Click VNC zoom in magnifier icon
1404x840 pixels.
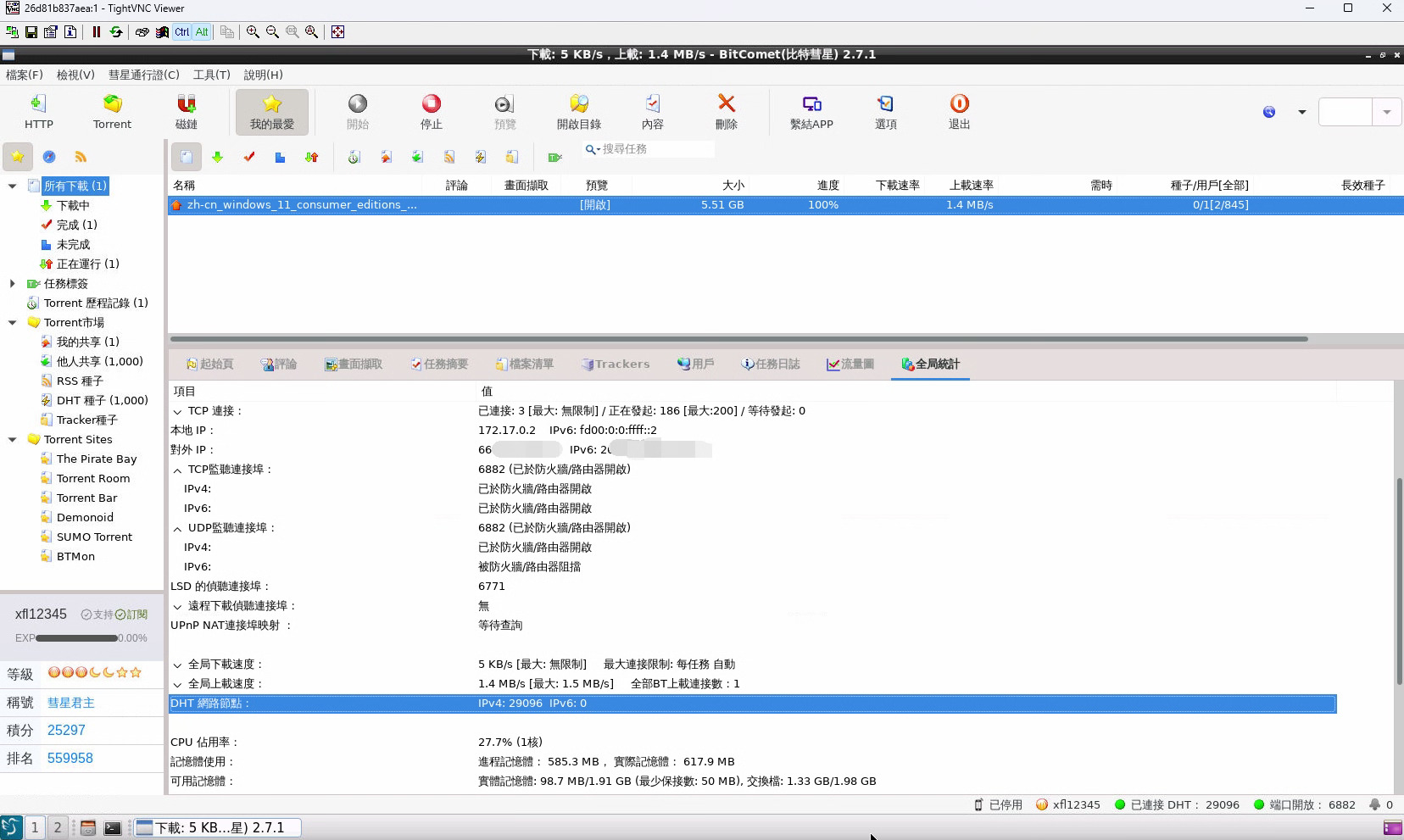tap(253, 32)
